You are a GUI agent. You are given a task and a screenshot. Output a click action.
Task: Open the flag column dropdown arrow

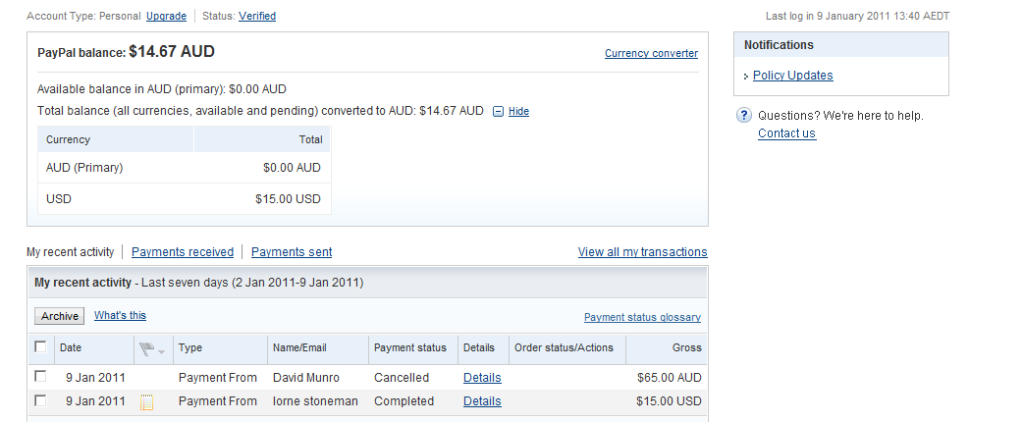click(161, 352)
